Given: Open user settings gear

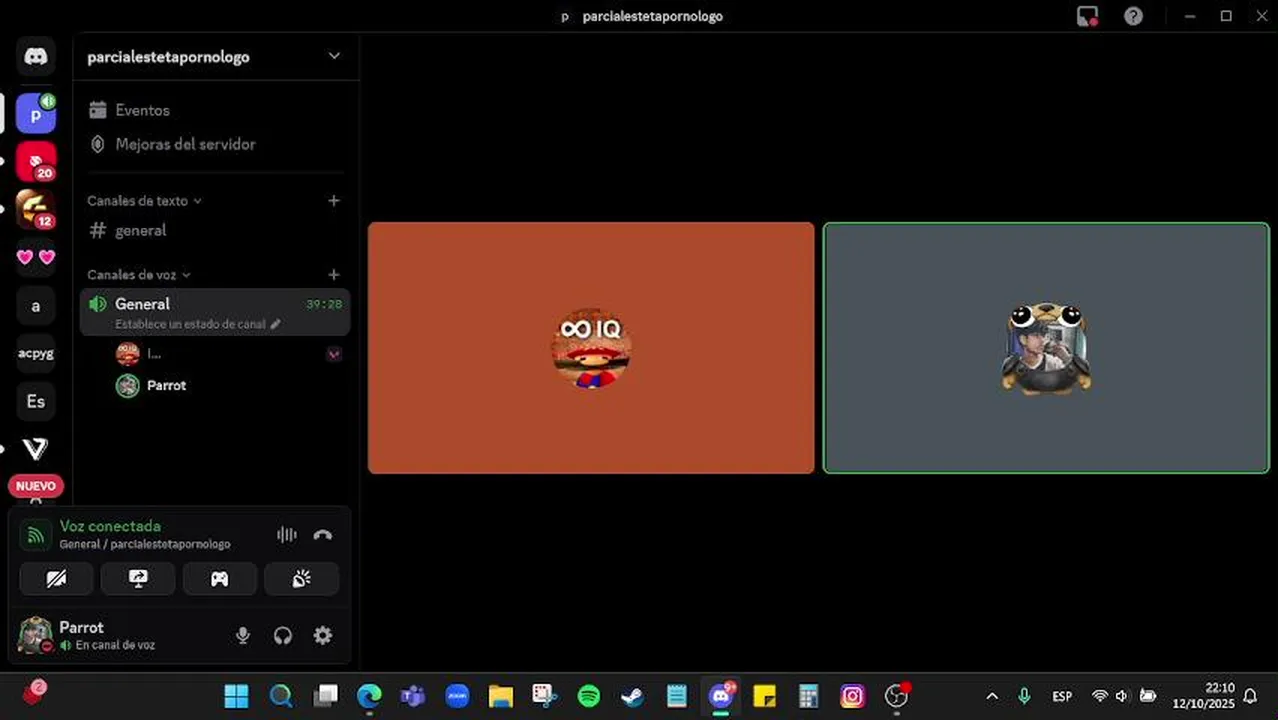Looking at the screenshot, I should [x=323, y=635].
